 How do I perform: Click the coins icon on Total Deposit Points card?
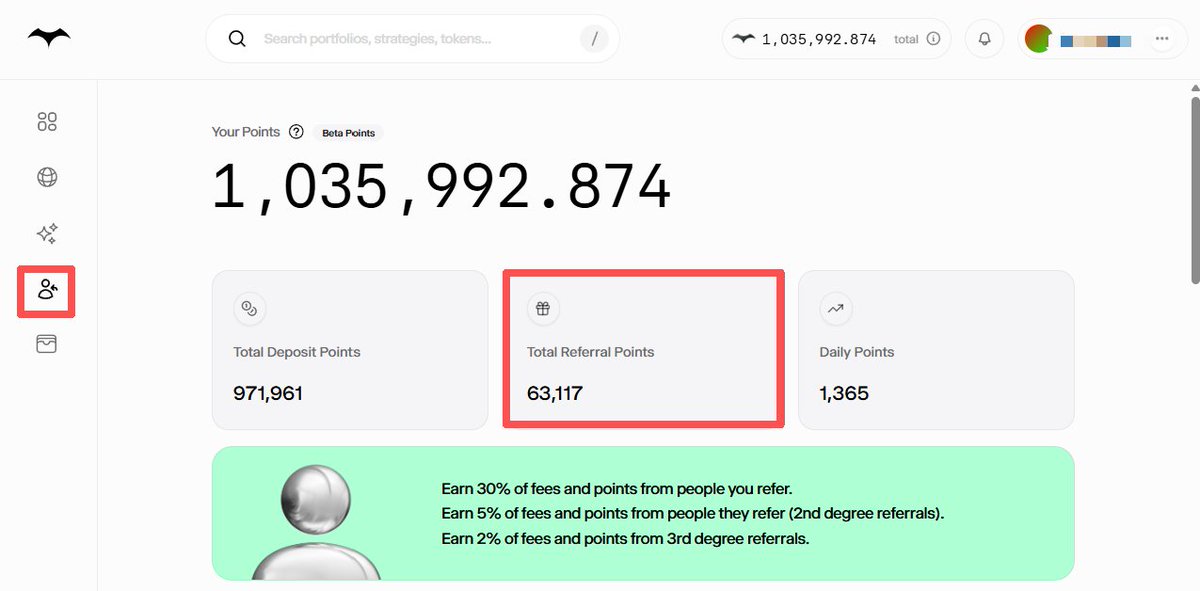(x=249, y=309)
